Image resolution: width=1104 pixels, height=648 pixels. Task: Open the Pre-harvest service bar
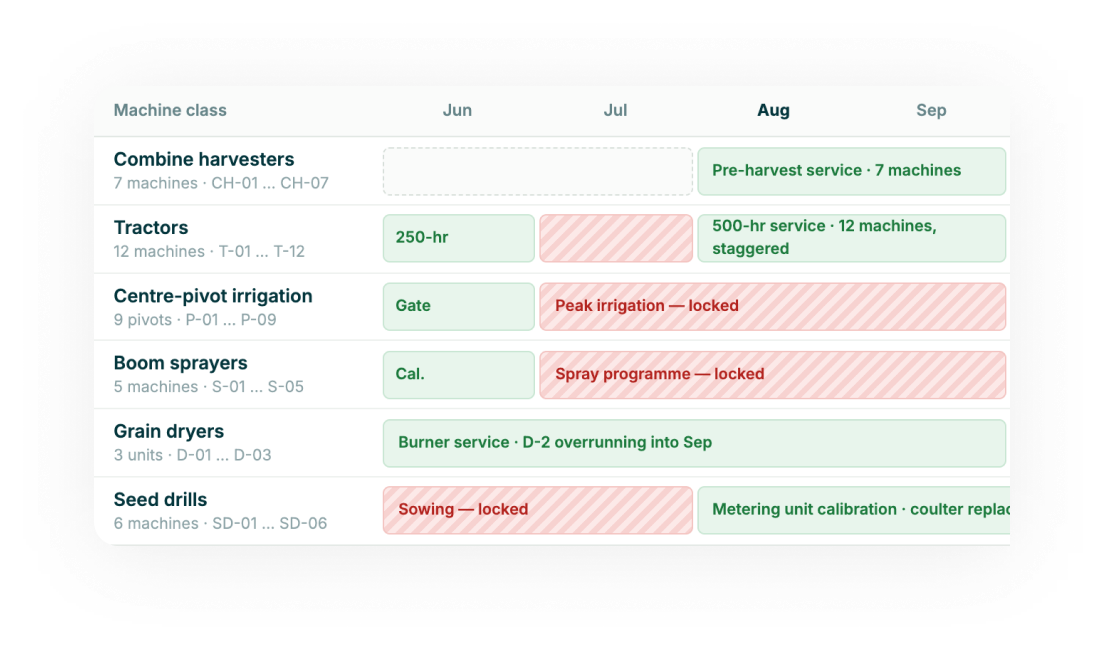coord(851,171)
